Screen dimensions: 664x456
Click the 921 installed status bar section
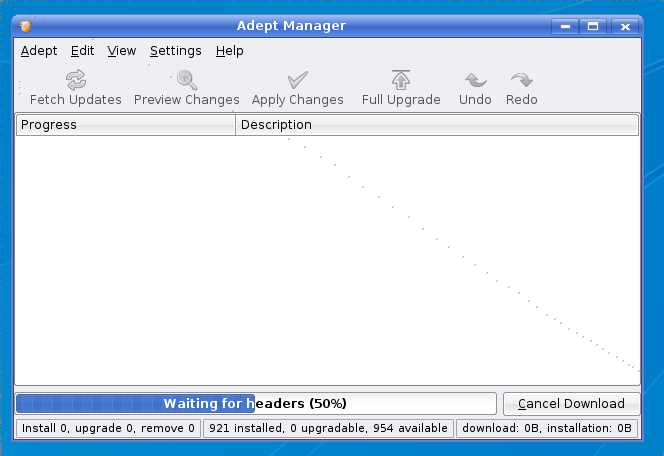click(328, 428)
